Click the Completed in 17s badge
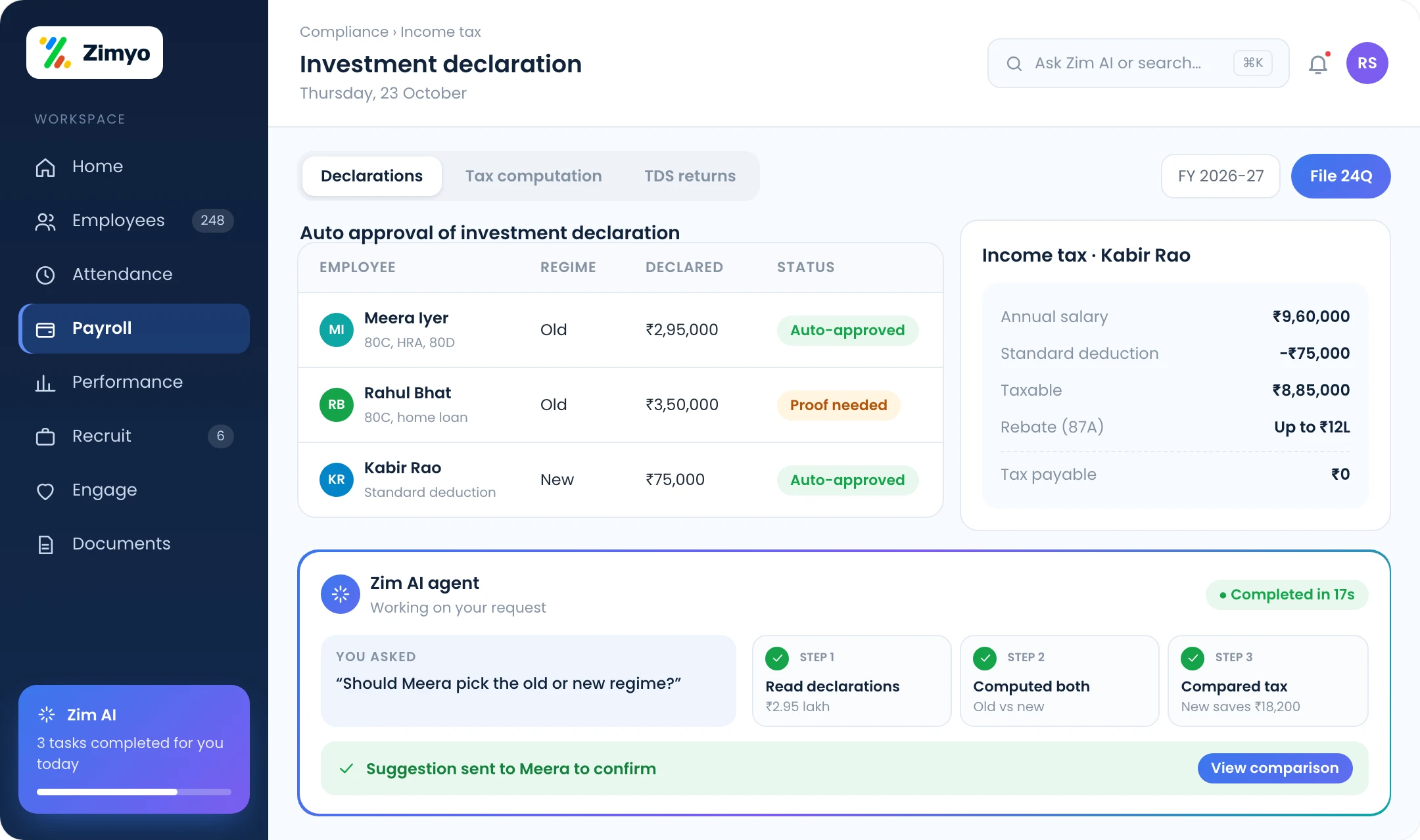Image resolution: width=1420 pixels, height=840 pixels. 1287,594
